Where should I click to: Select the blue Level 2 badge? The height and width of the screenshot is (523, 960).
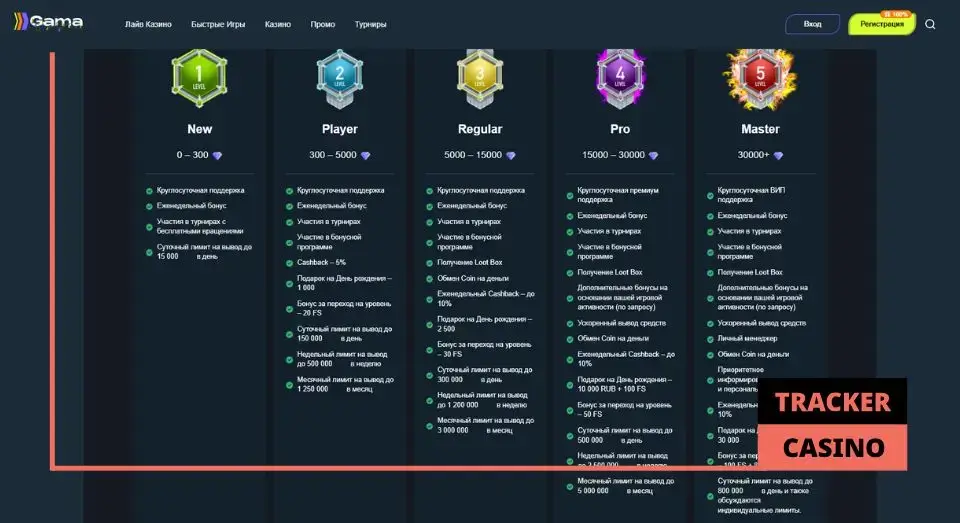point(340,74)
